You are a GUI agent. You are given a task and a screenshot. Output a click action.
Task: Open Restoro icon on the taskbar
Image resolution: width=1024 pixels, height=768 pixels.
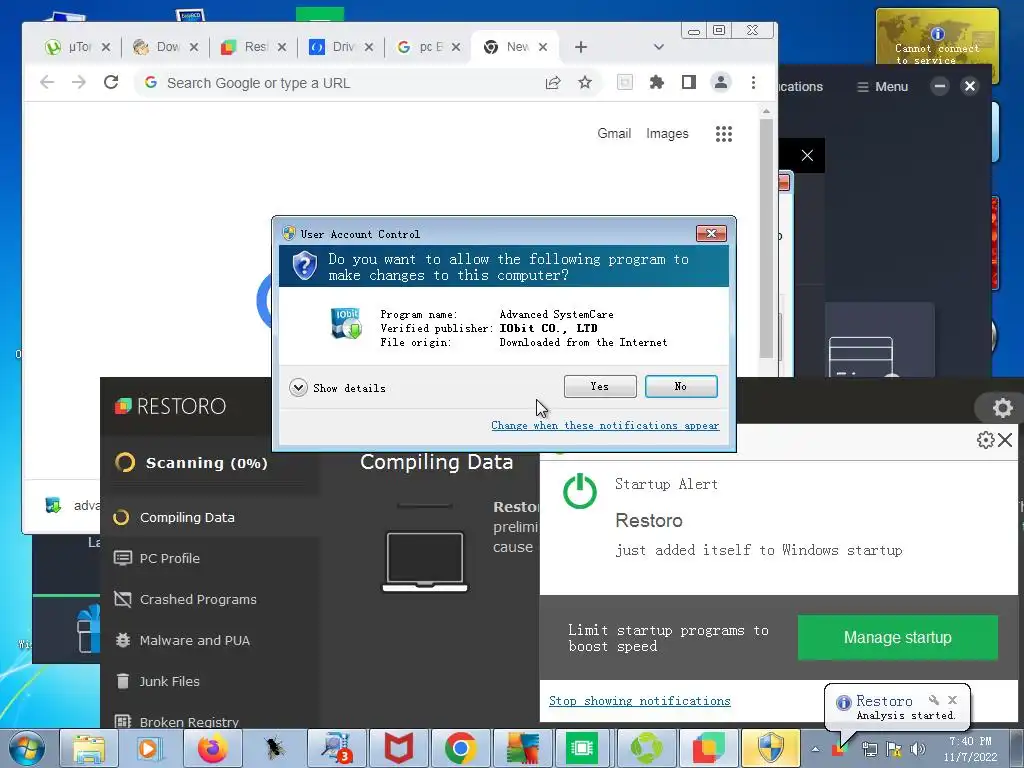point(708,748)
